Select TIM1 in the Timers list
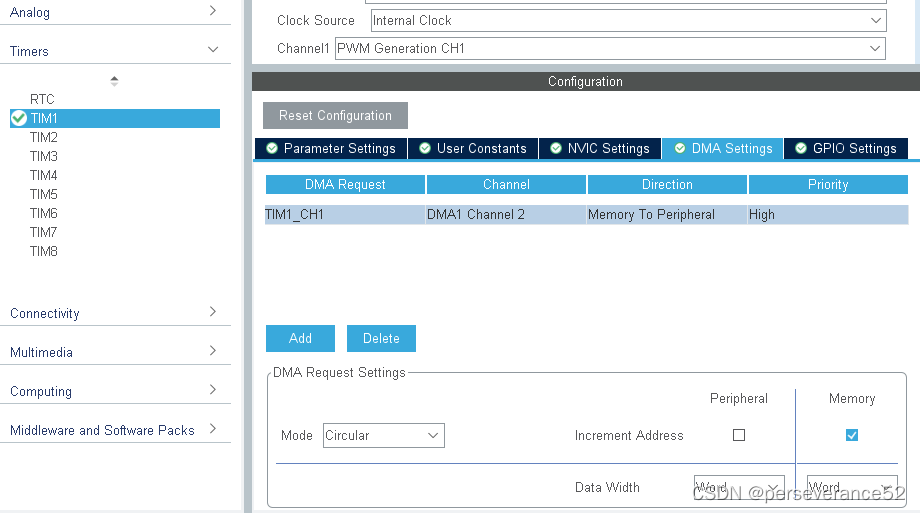 click(115, 118)
